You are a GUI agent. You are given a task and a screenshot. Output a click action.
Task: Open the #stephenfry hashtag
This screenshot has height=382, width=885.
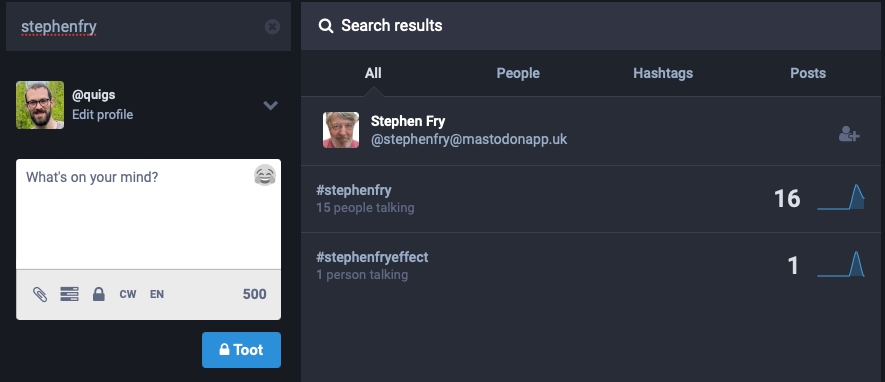tap(354, 190)
